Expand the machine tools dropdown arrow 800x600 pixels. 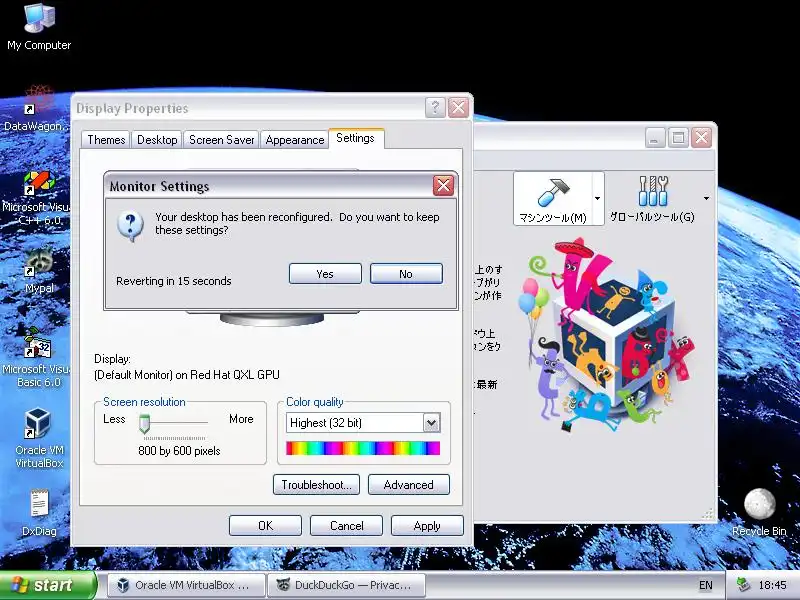coord(597,198)
